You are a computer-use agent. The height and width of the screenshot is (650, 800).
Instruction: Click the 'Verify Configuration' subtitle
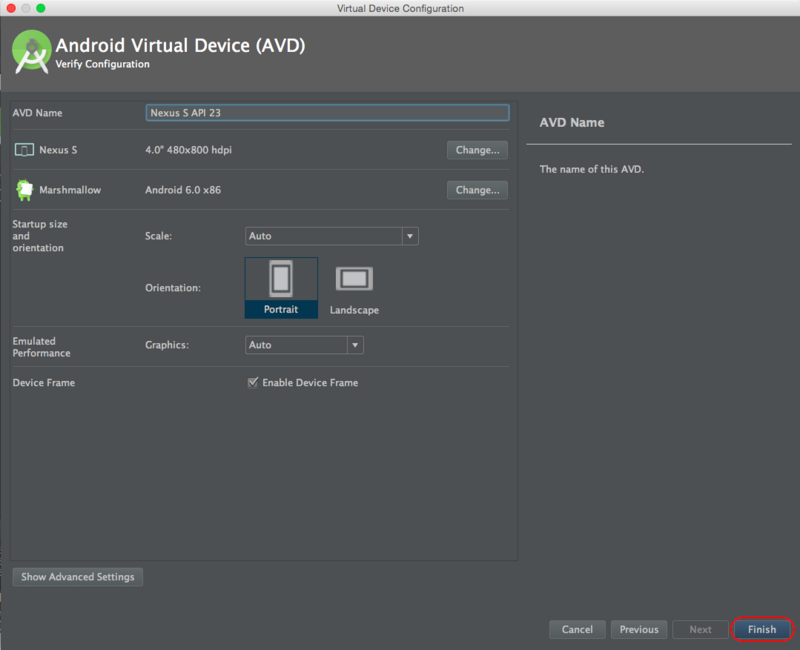pos(103,64)
